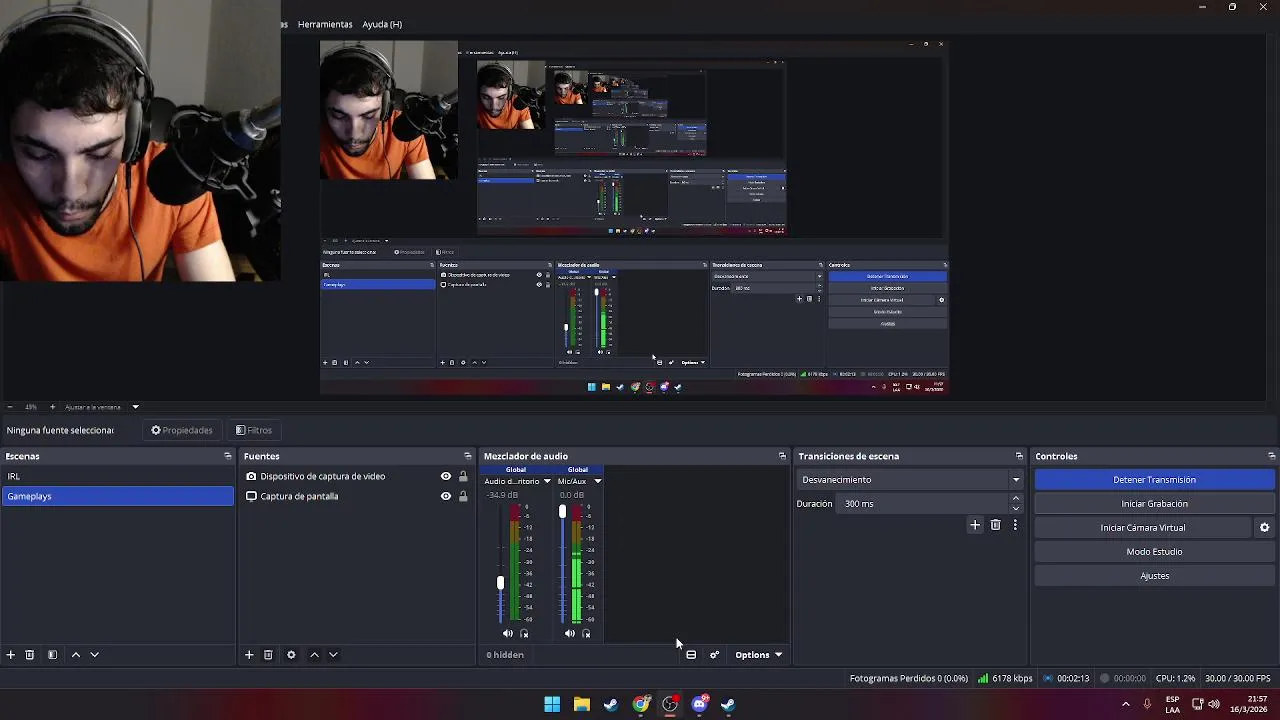
Task: Increase transition duration with up arrow
Action: (1016, 499)
